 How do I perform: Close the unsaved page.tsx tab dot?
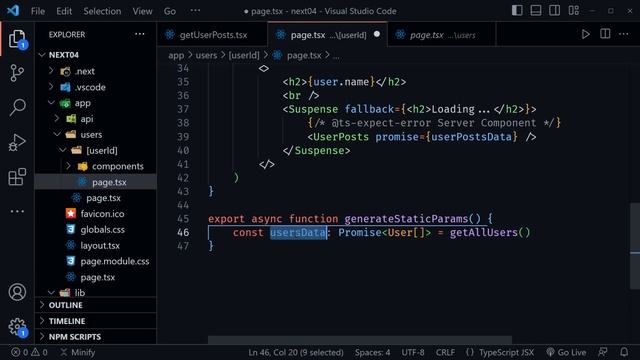377,34
